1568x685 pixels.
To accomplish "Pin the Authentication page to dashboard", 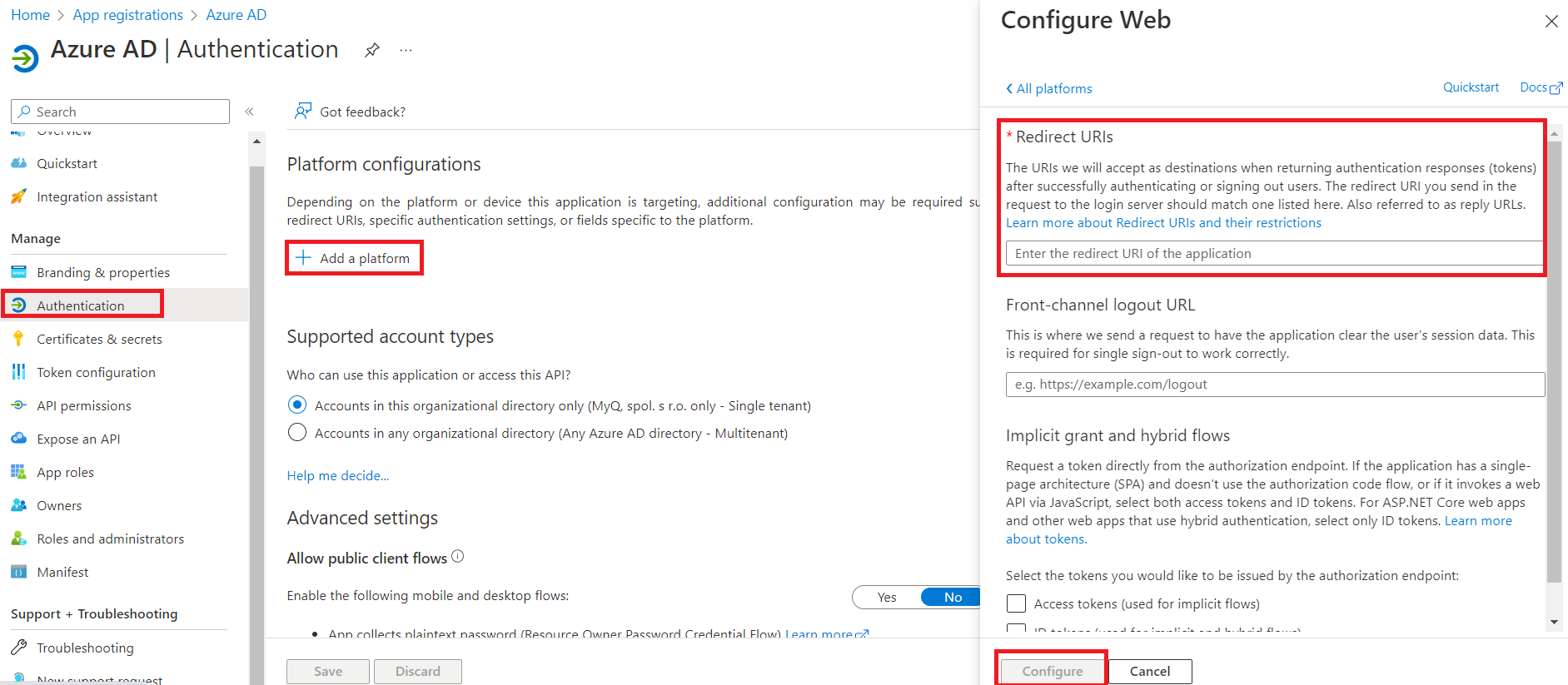I will point(371,50).
